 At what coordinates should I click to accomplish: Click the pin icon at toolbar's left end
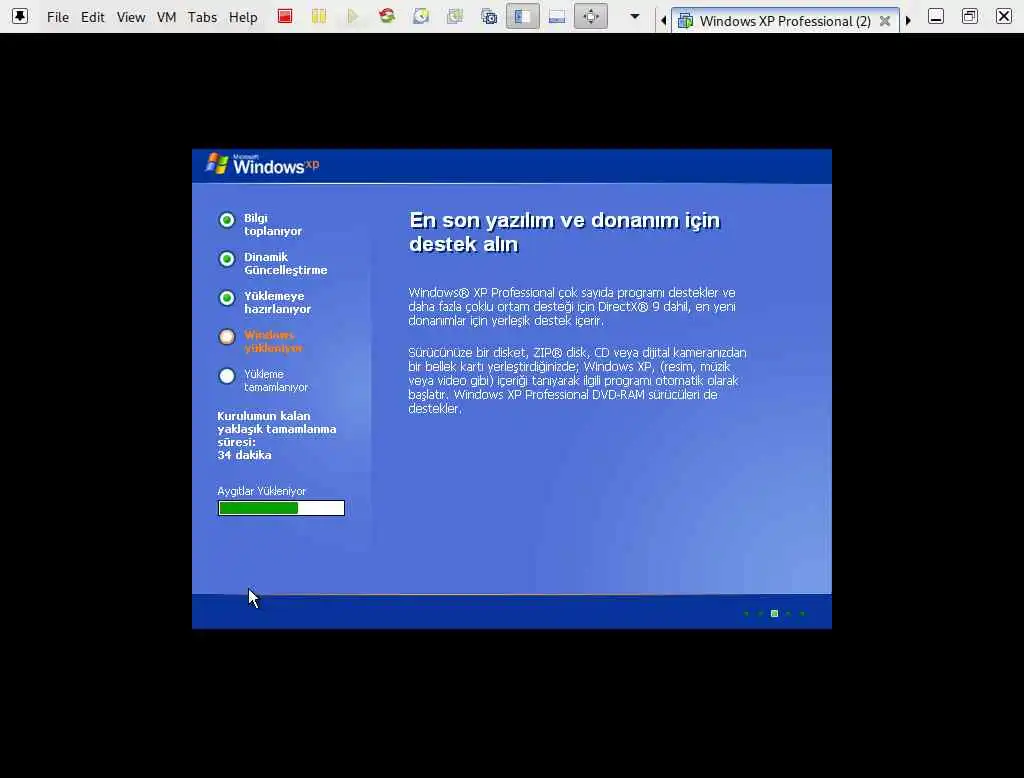click(x=20, y=16)
